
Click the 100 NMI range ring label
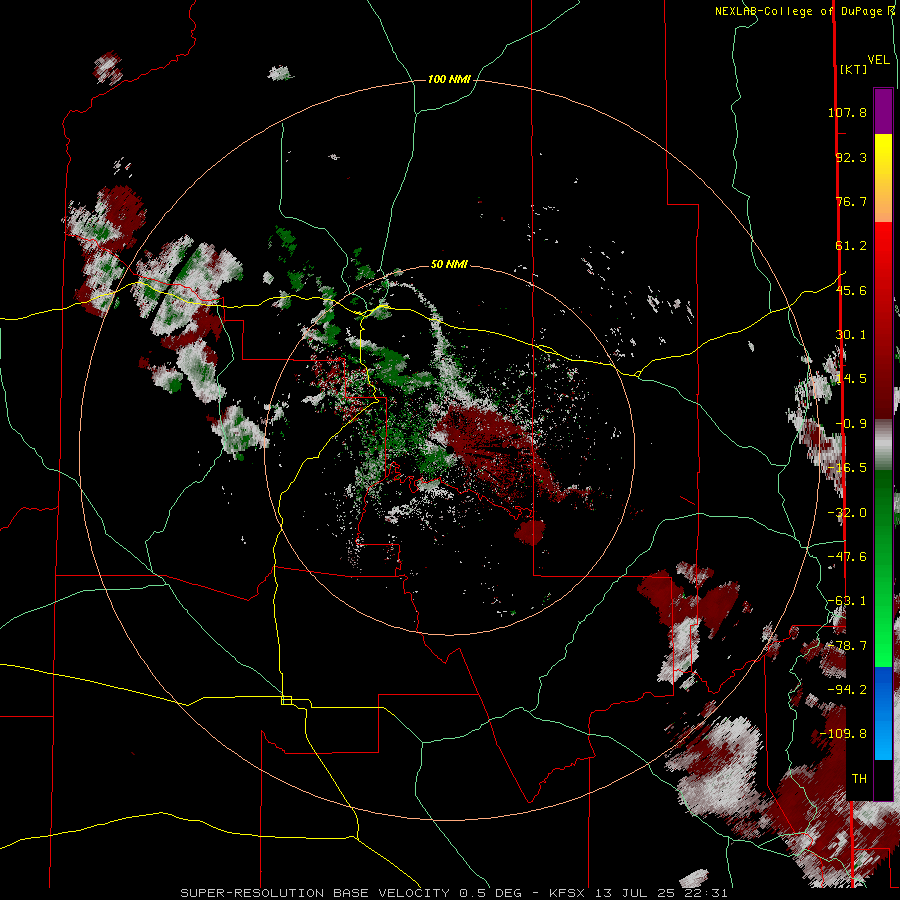(x=449, y=79)
